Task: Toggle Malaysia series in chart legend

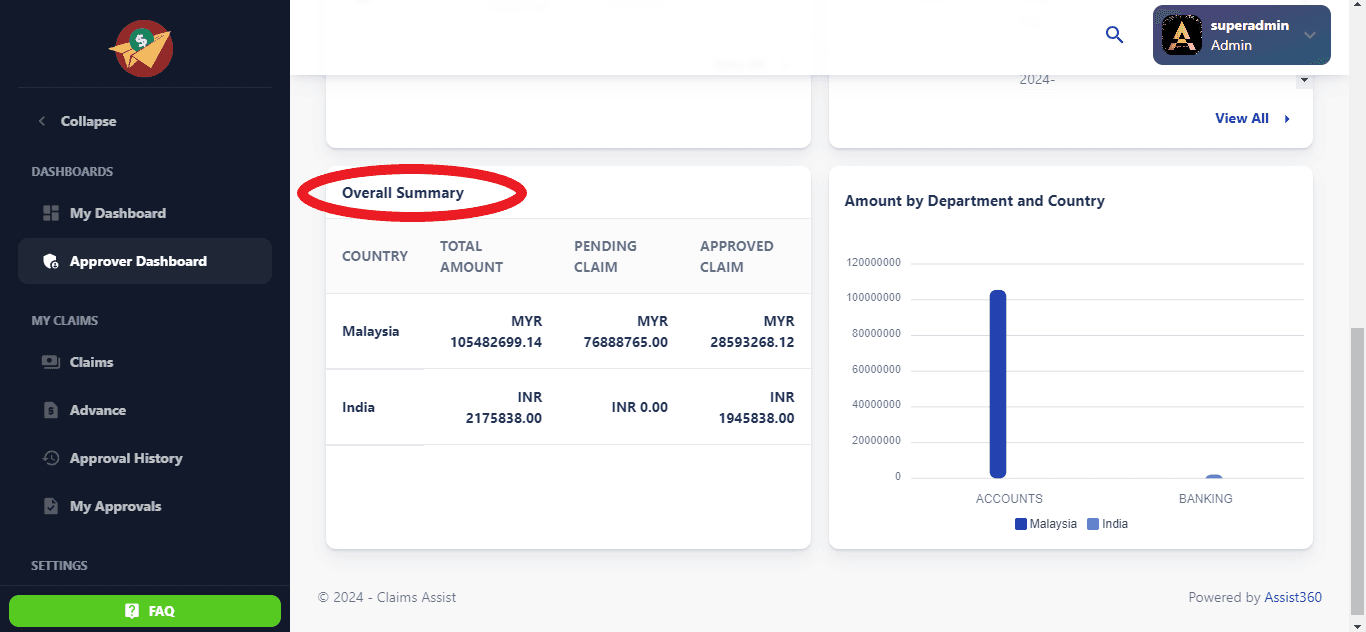Action: pyautogui.click(x=1046, y=524)
